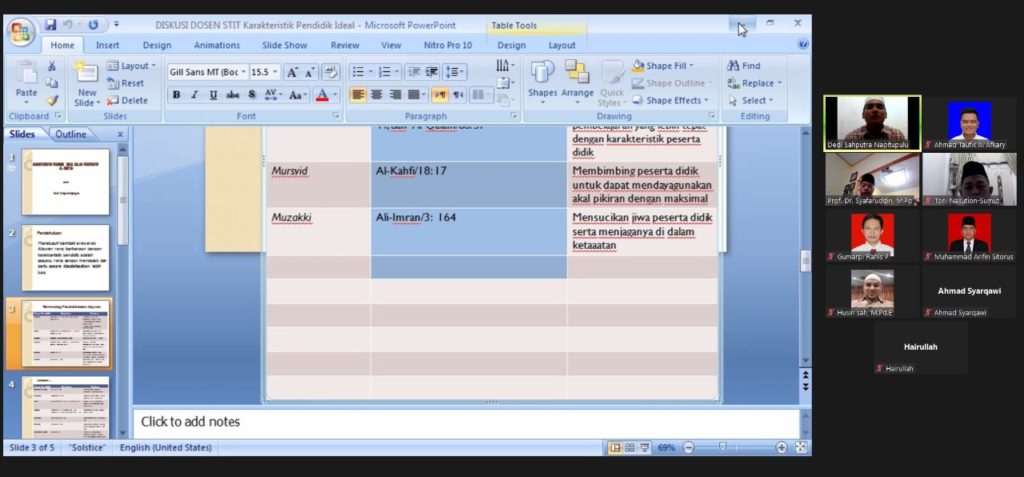
Task: Click the Paste clipboard icon
Action: [x=26, y=73]
